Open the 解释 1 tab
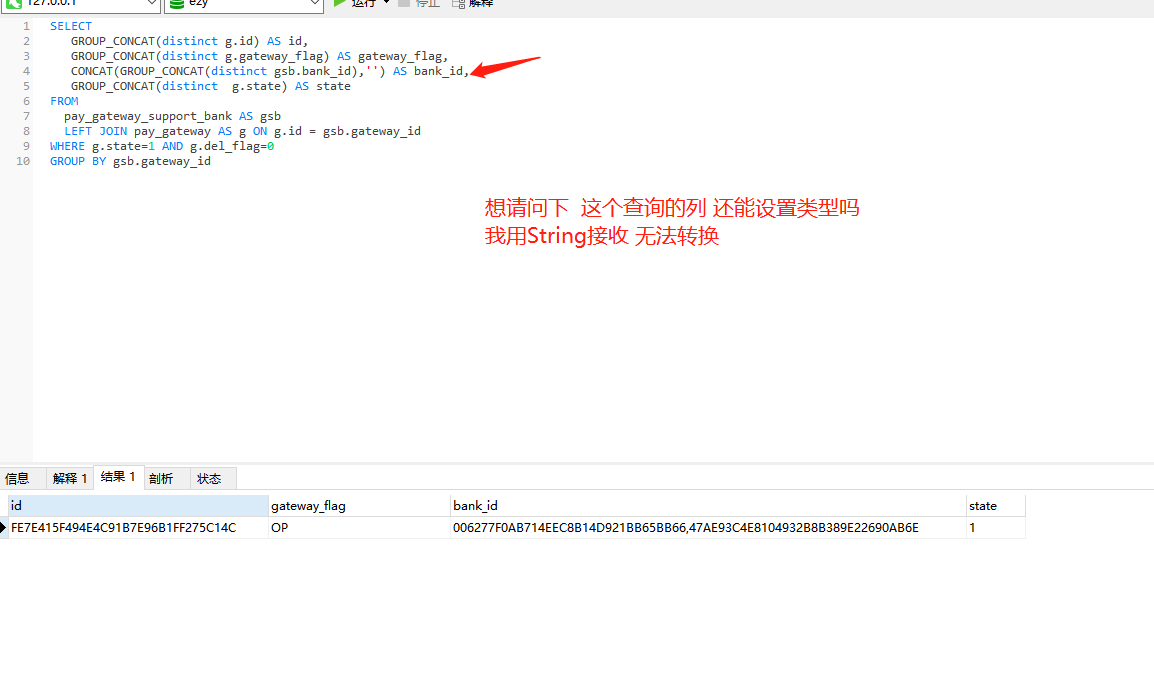 click(69, 478)
